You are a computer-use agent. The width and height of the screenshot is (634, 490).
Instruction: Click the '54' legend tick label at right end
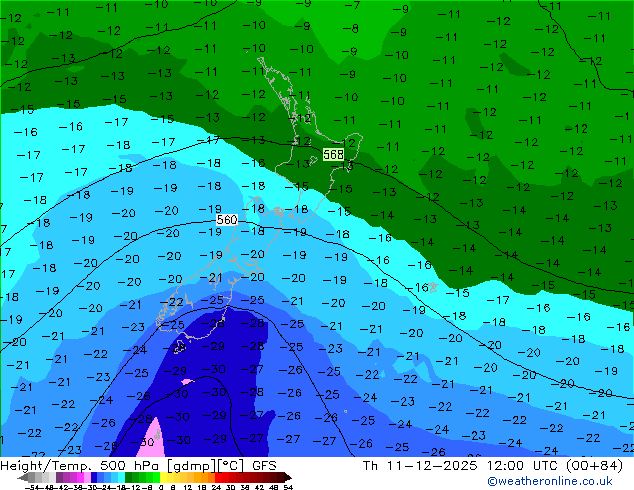click(x=287, y=487)
